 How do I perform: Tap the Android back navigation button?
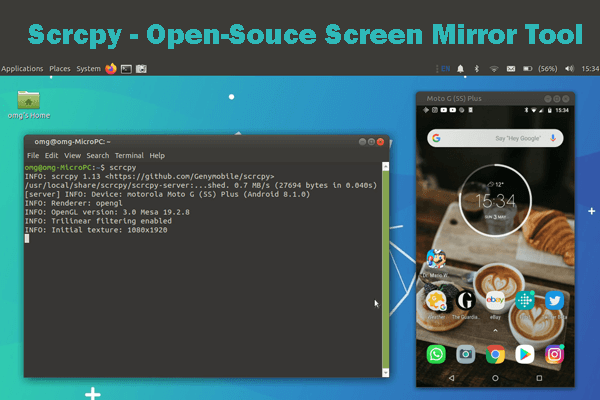pos(452,378)
